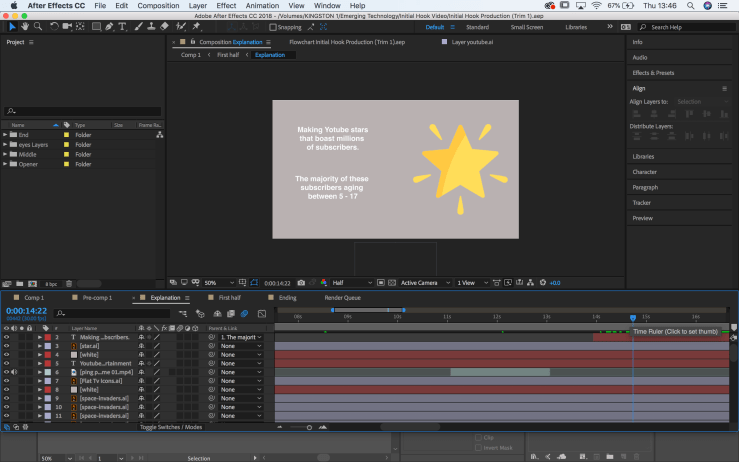The width and height of the screenshot is (739, 462).
Task: Click the Project panel search field
Action: [83, 112]
